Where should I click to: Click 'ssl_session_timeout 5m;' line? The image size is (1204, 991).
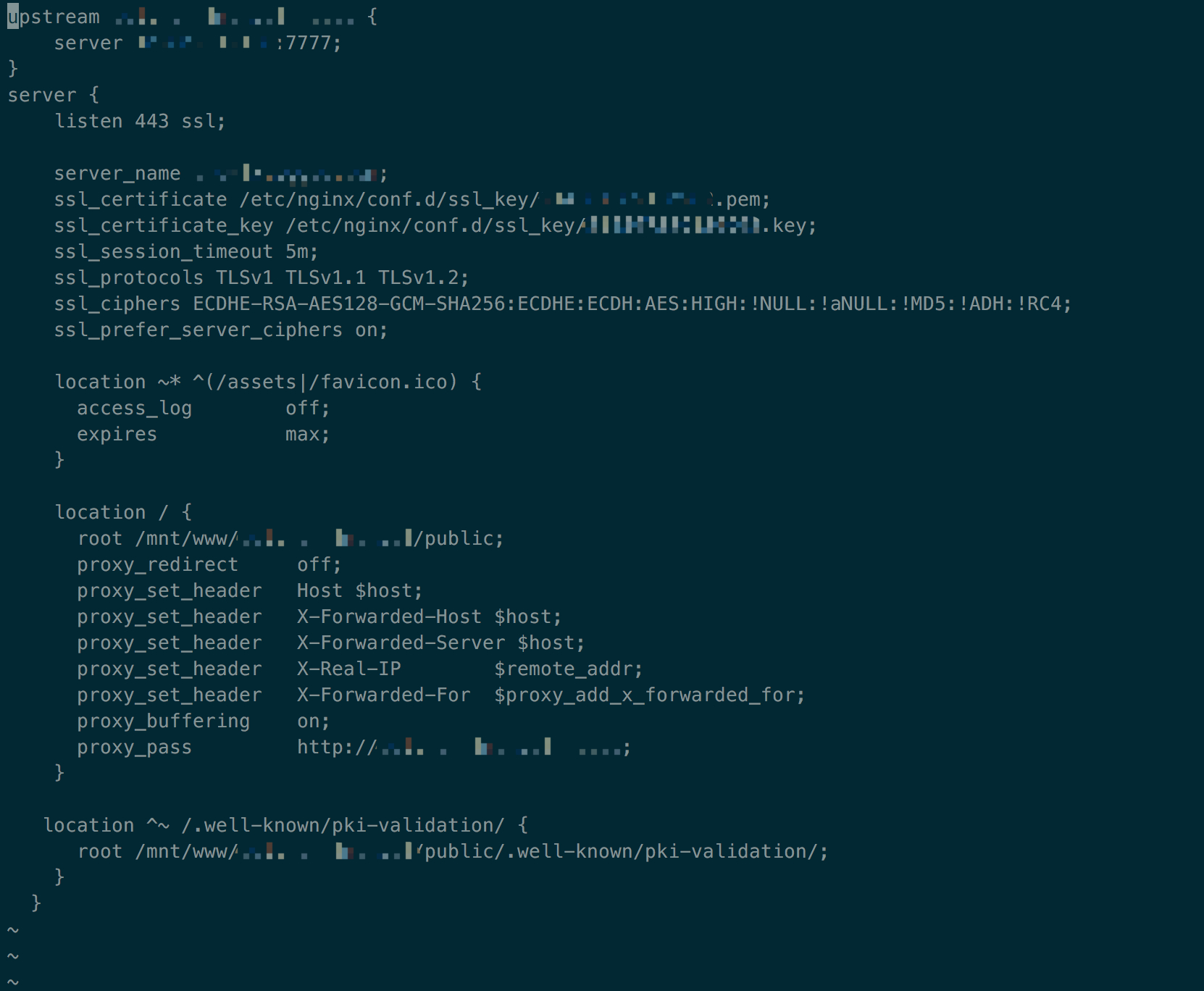186,251
